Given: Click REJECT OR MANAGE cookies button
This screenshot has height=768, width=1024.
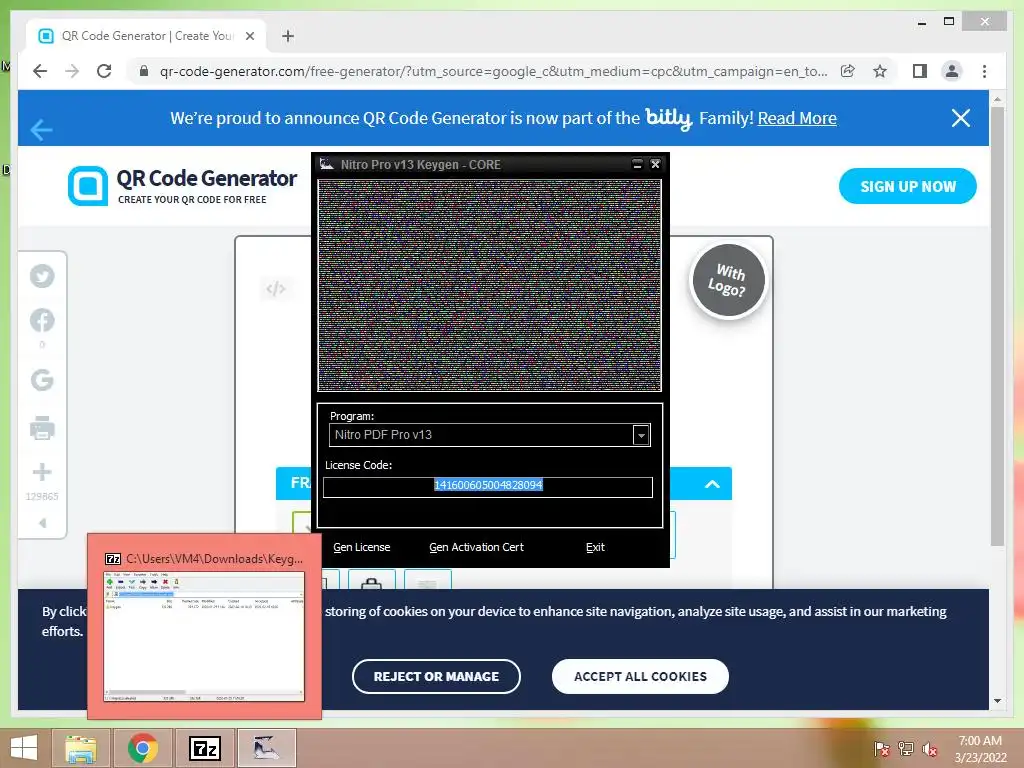Looking at the screenshot, I should coord(436,677).
